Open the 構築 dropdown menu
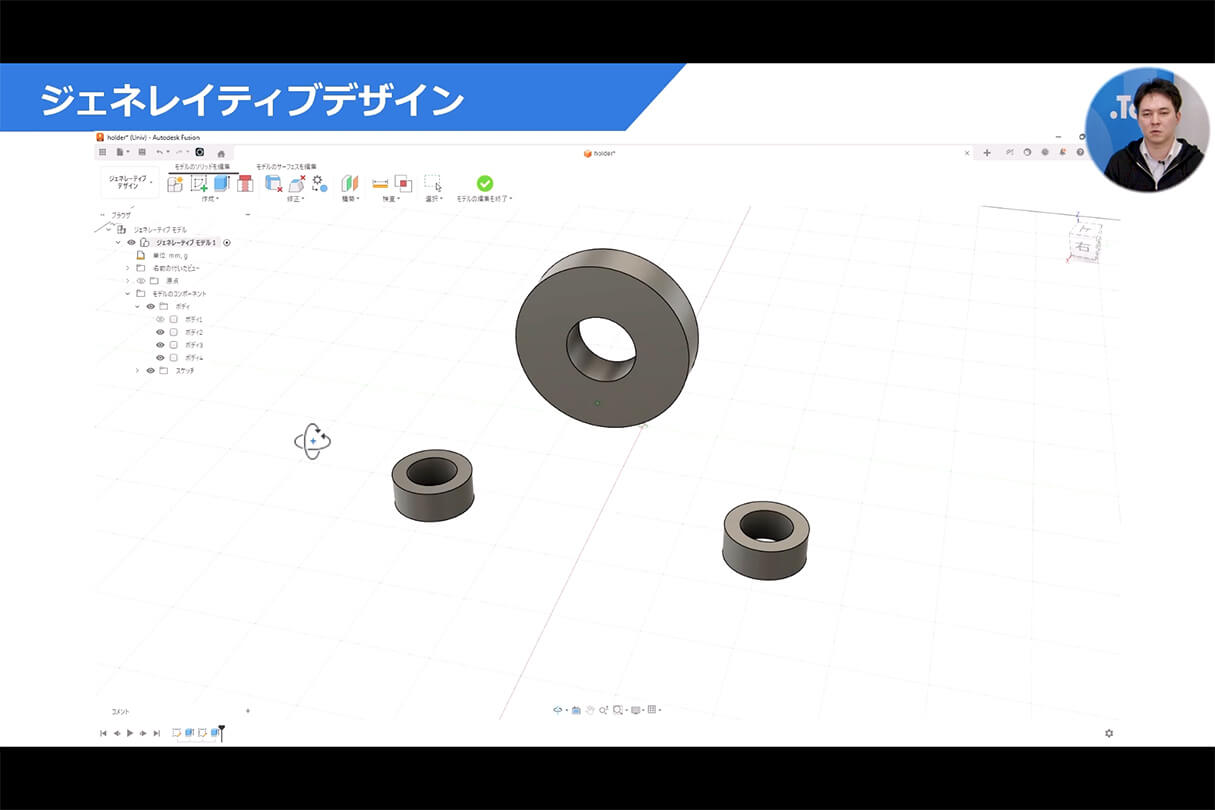This screenshot has width=1215, height=810. [x=350, y=198]
